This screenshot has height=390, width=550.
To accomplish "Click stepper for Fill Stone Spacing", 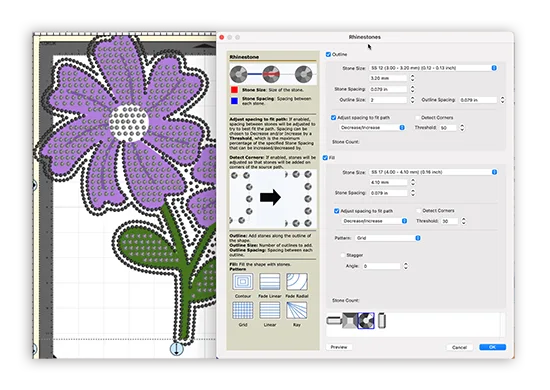I will click(413, 193).
